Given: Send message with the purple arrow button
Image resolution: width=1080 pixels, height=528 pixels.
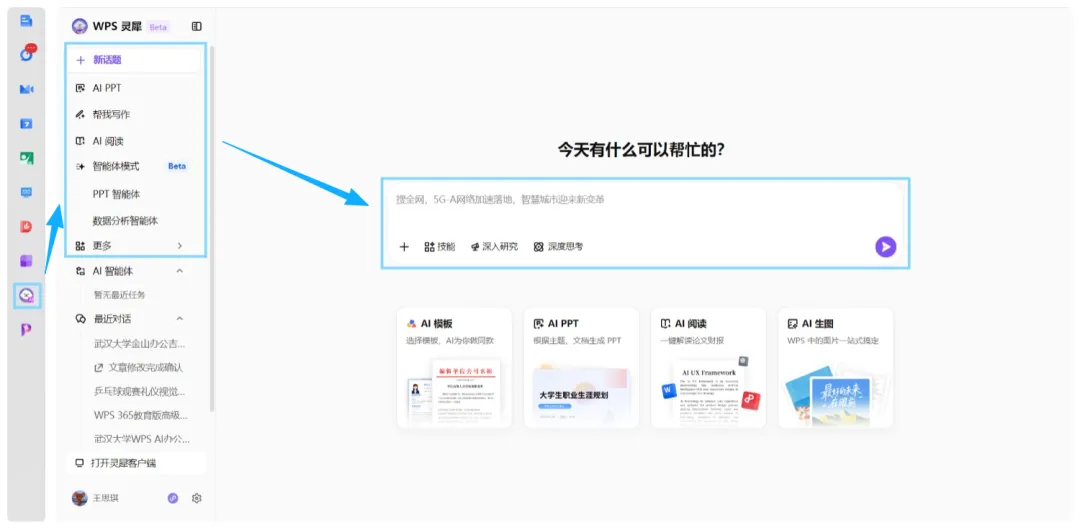Looking at the screenshot, I should pos(886,246).
